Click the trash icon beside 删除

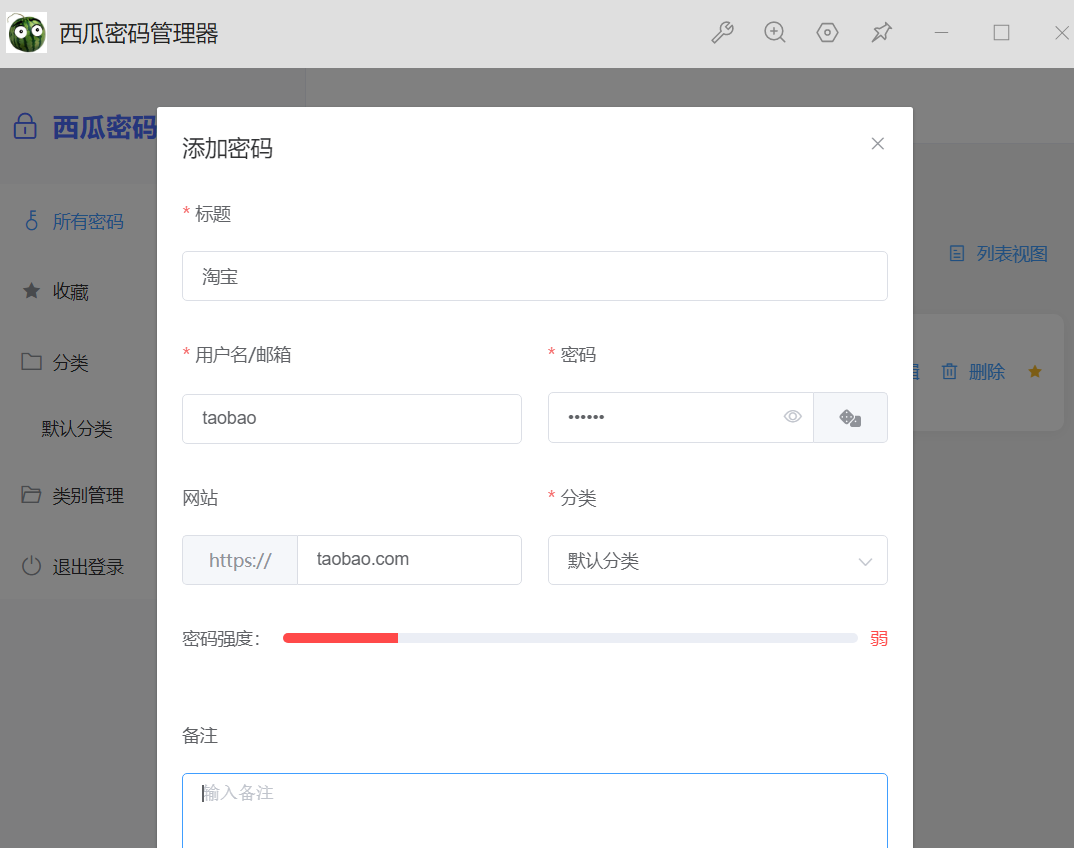point(949,371)
